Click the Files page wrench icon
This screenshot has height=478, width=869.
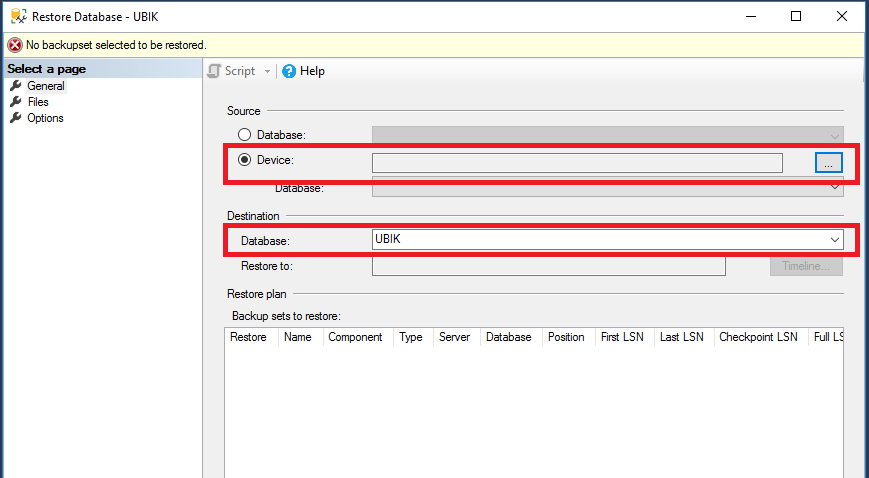coord(15,102)
